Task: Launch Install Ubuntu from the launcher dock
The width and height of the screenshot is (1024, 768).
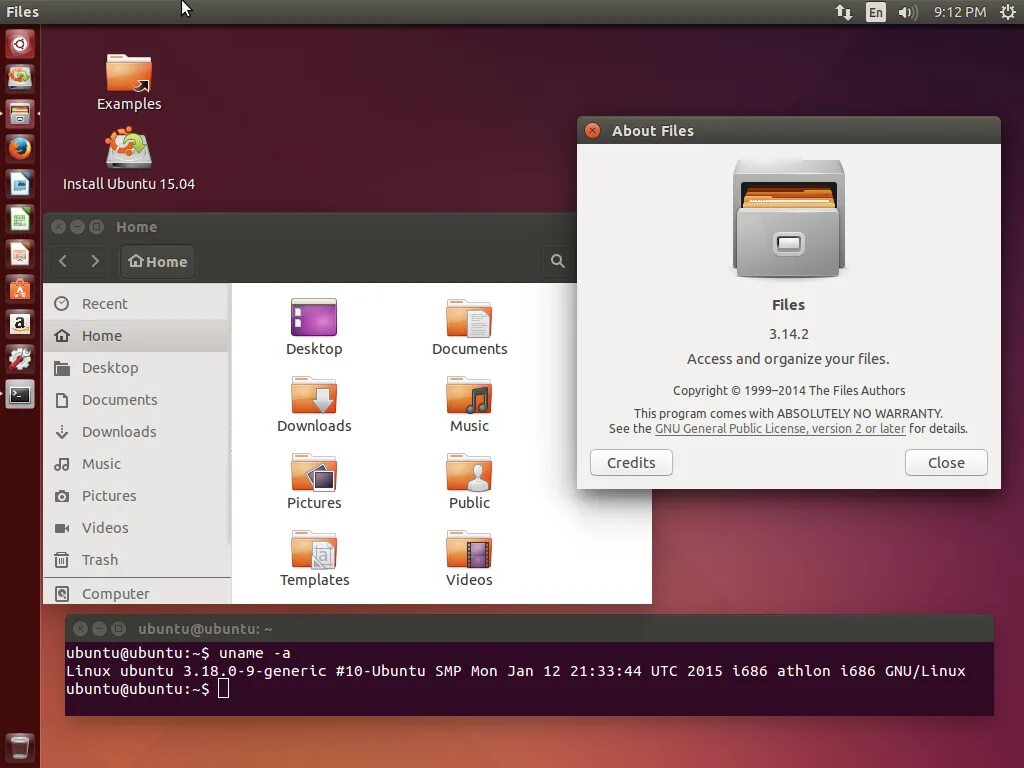Action: tap(20, 78)
